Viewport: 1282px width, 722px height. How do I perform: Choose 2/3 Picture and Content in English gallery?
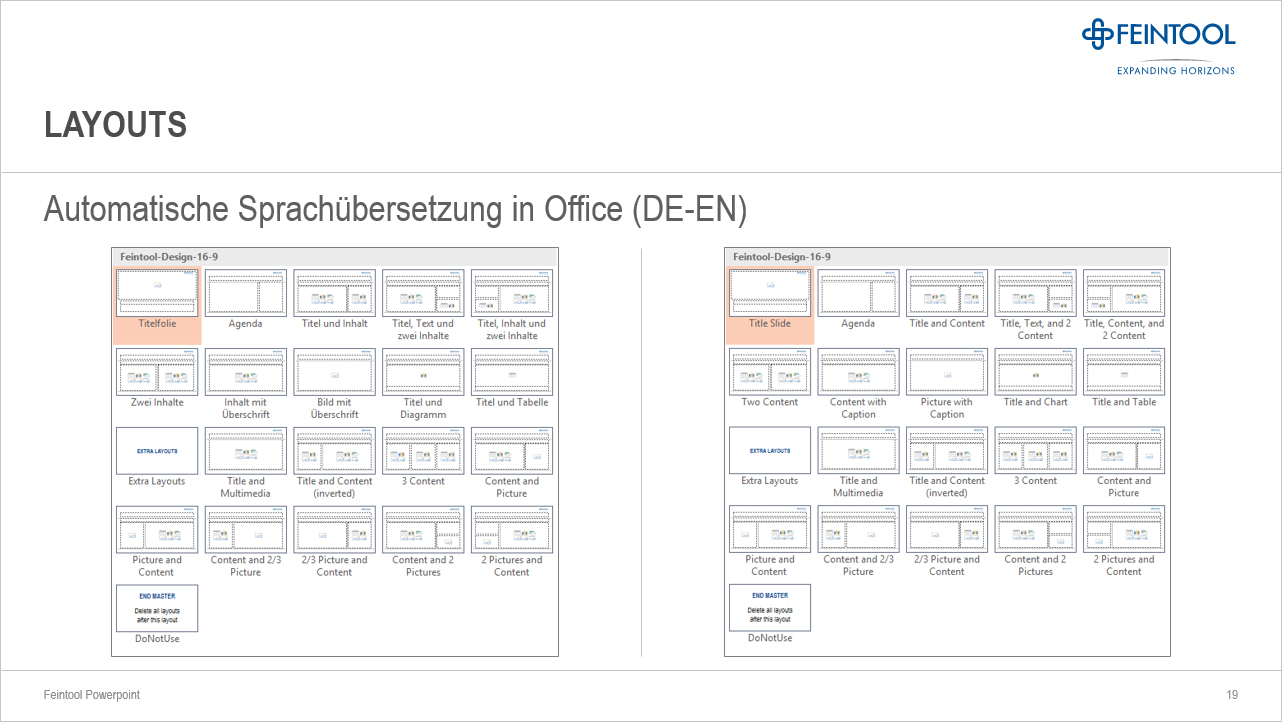coord(947,530)
